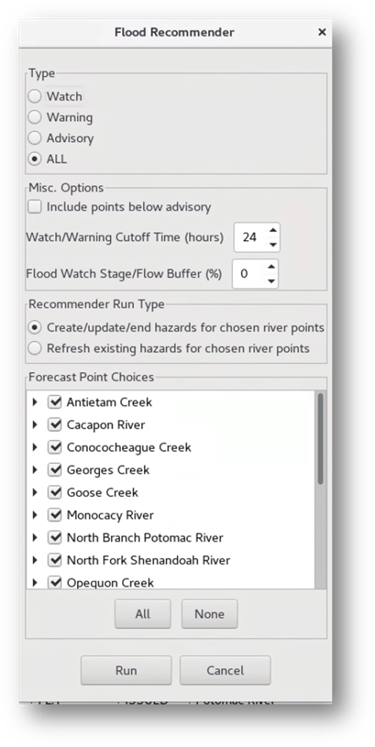Expand the Conococheague Creek tree node
This screenshot has height=747, width=375.
click(34, 447)
